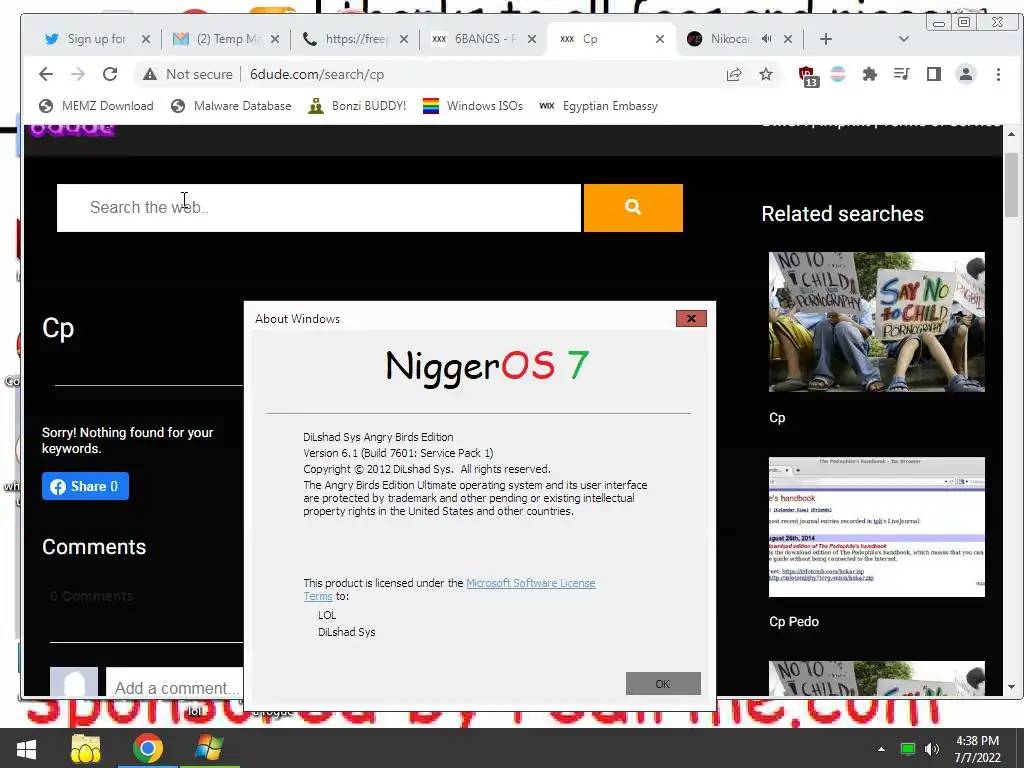Click the share page icon in address bar
Viewport: 1024px width, 768px height.
click(734, 74)
